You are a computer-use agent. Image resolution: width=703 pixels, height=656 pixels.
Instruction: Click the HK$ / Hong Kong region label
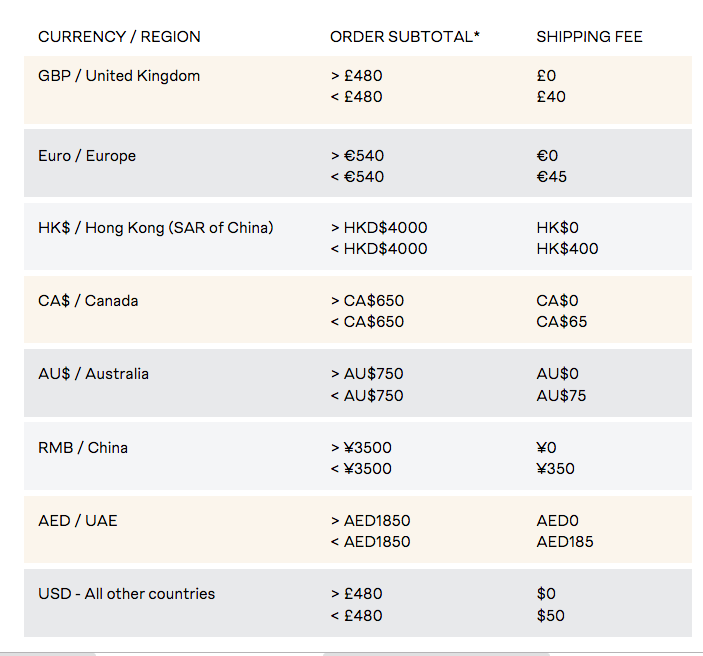[155, 228]
